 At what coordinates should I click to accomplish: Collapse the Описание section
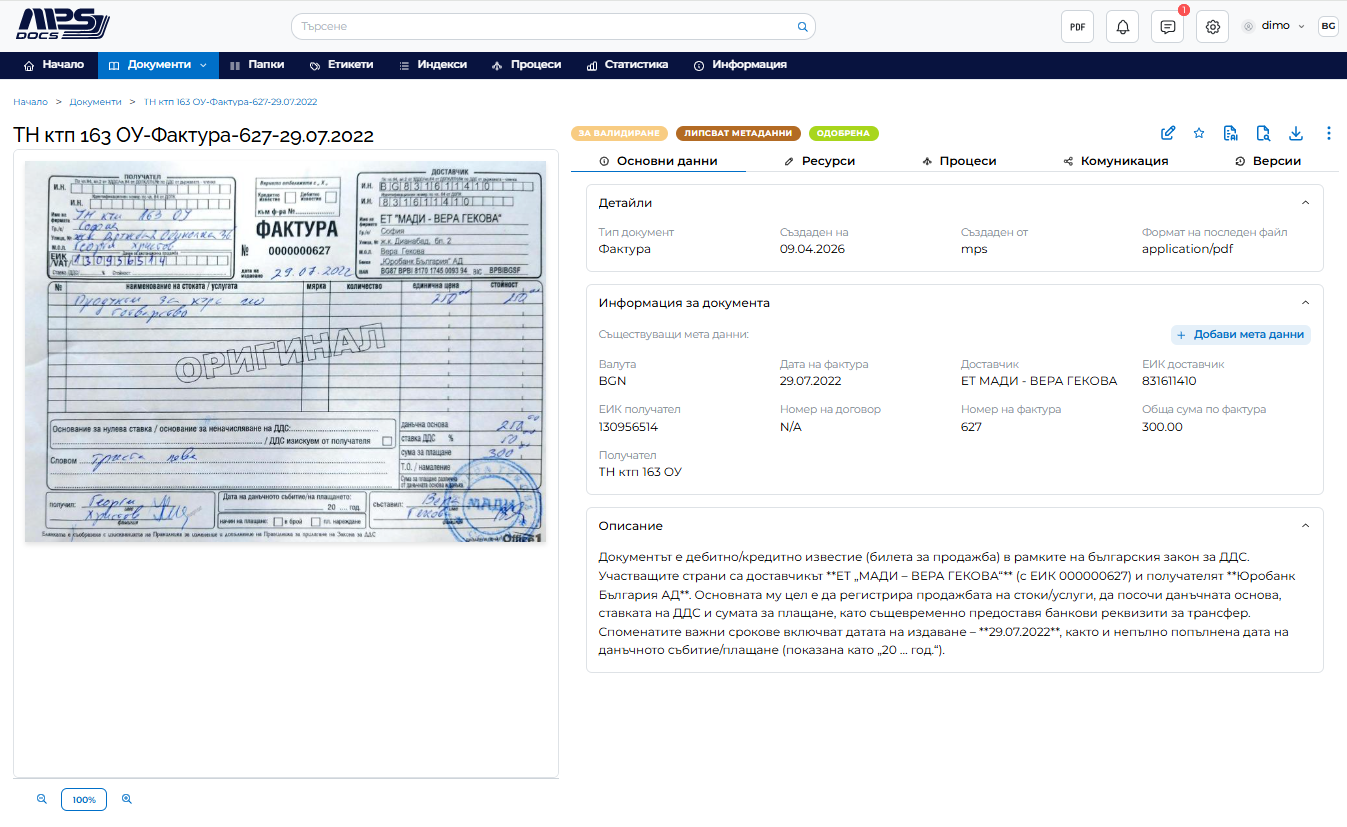[1305, 525]
